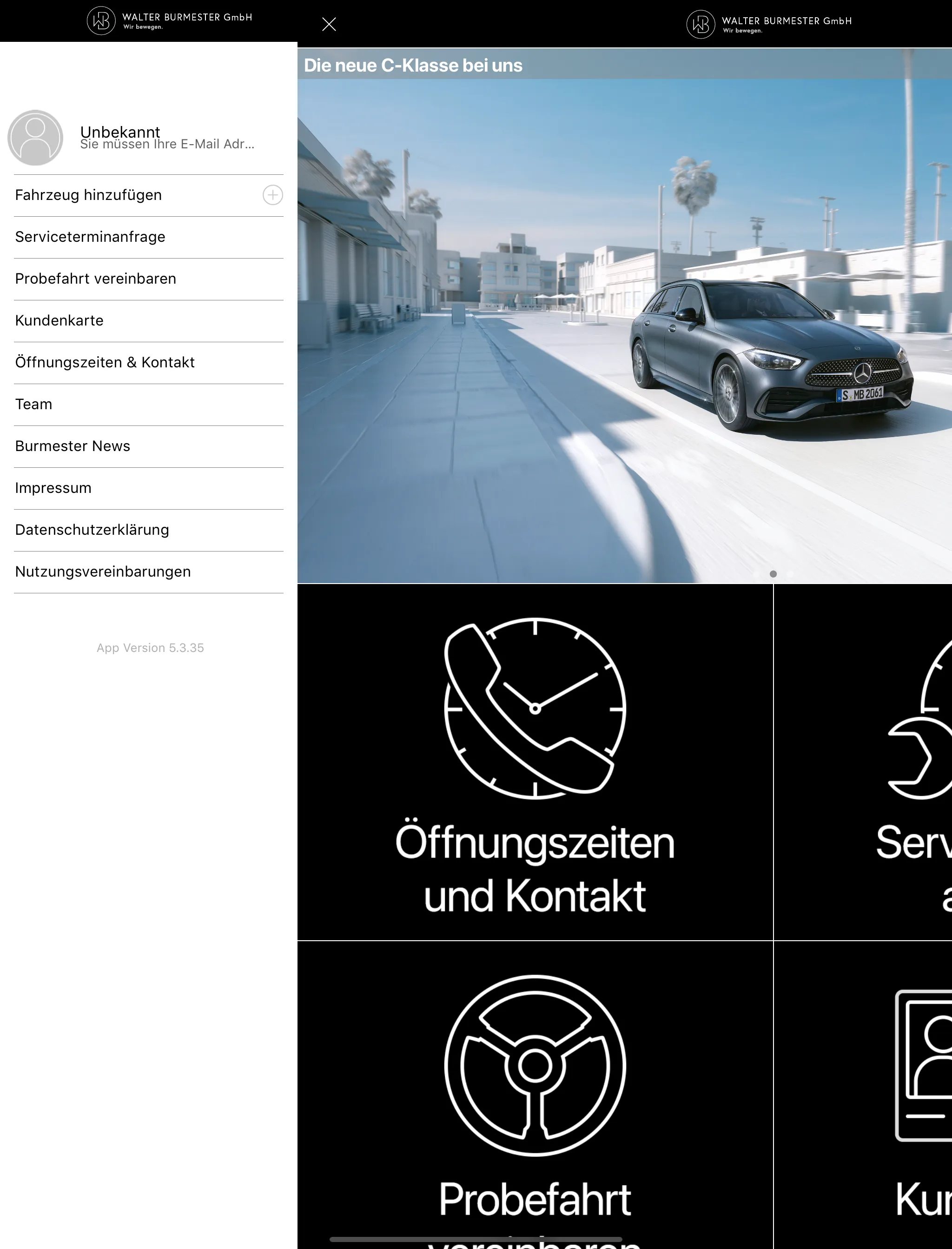Click the Fahrzeug hinzufügen plus button

(272, 195)
